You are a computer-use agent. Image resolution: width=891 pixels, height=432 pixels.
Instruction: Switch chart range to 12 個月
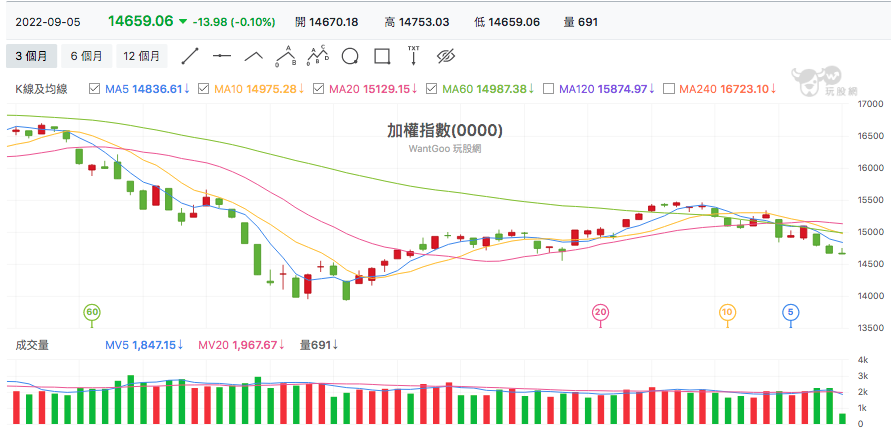coord(142,56)
